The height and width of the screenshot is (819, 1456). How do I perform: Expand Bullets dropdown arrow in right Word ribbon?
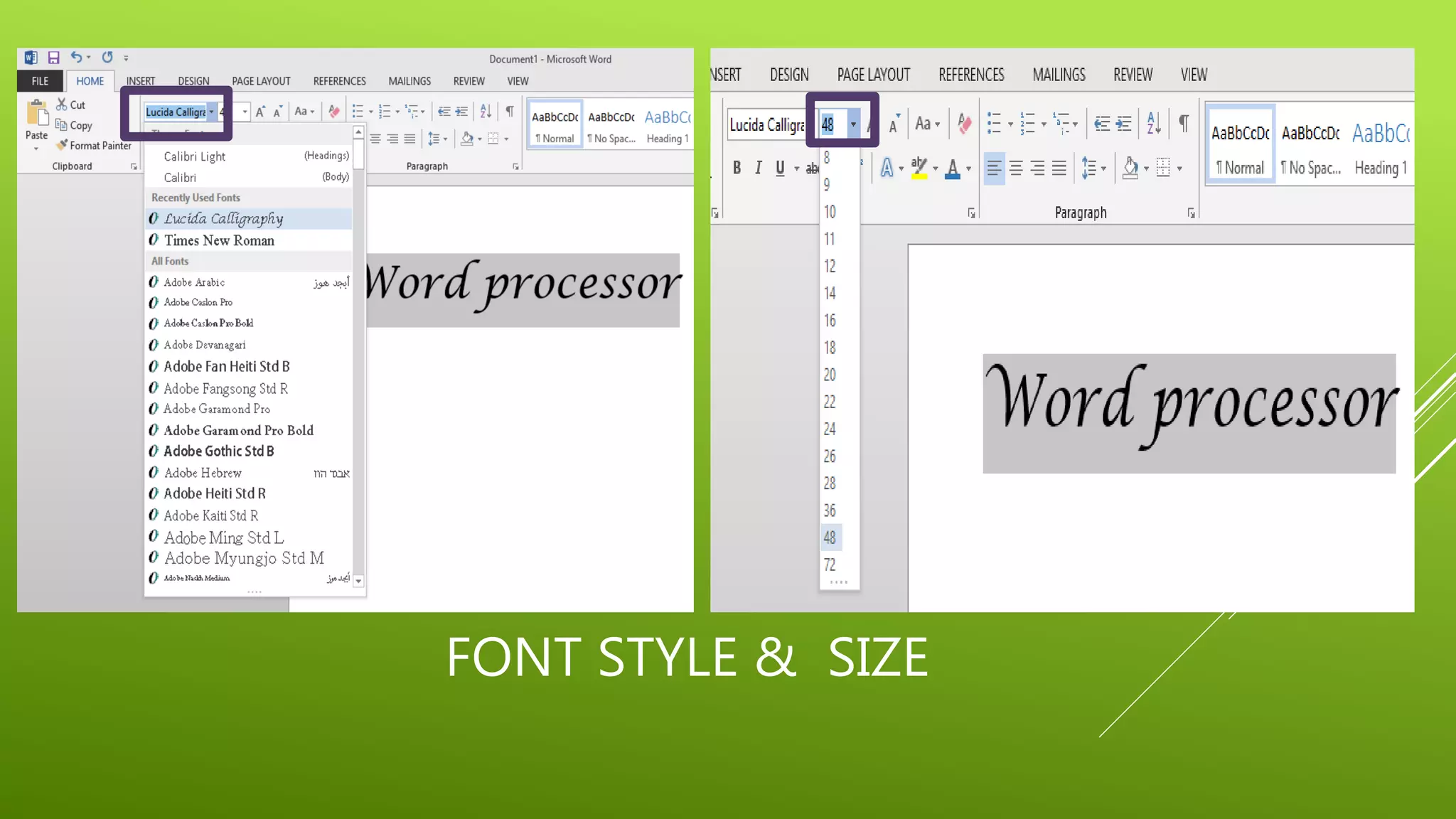(x=1010, y=124)
